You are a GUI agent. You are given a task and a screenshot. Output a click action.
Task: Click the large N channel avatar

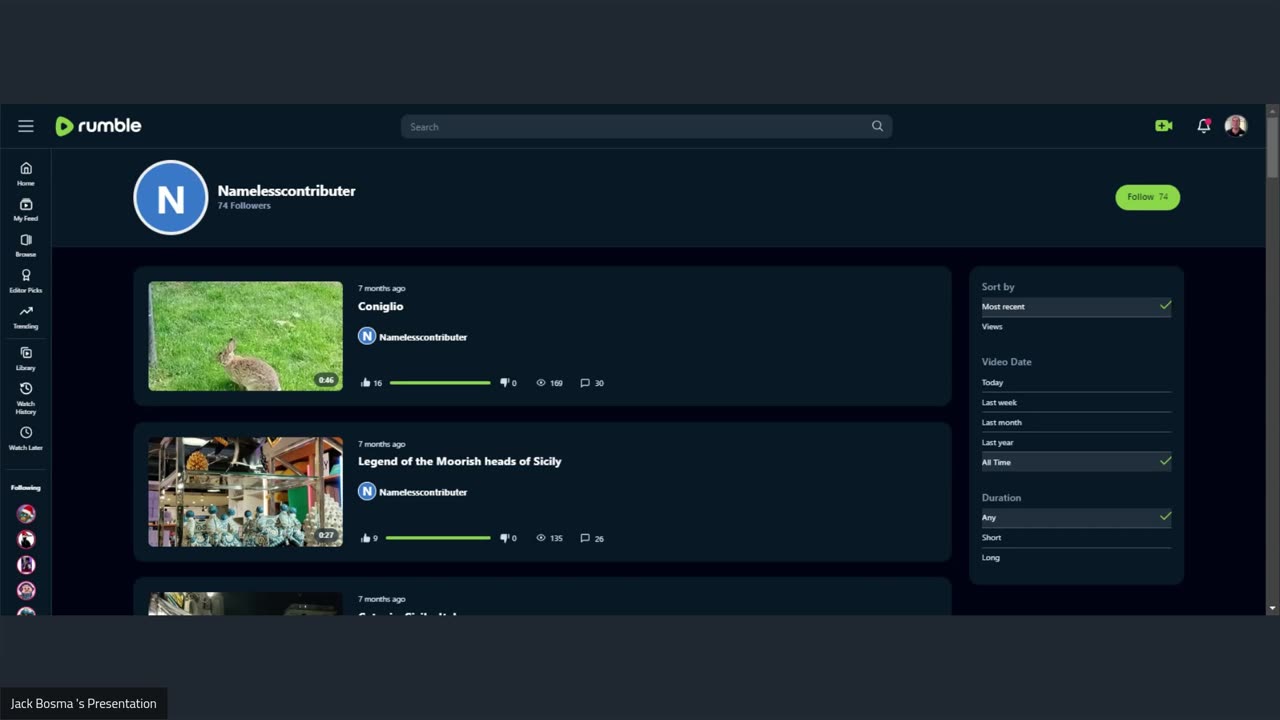click(x=171, y=198)
